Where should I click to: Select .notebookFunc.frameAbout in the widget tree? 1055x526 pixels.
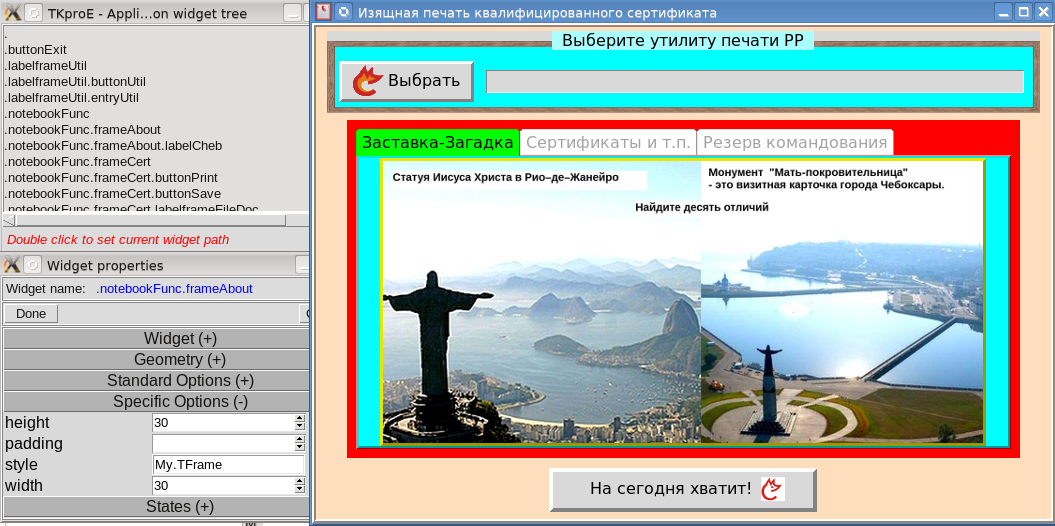coord(82,130)
